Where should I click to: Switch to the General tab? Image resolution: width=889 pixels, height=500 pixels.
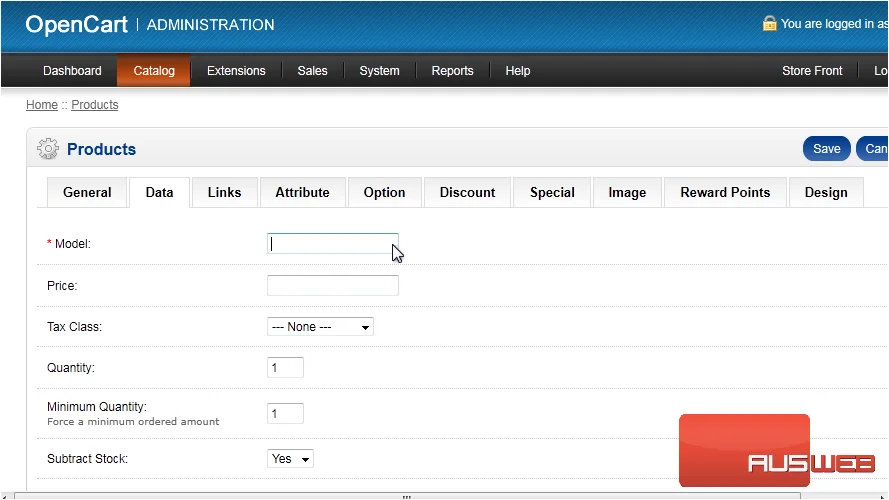[x=87, y=192]
